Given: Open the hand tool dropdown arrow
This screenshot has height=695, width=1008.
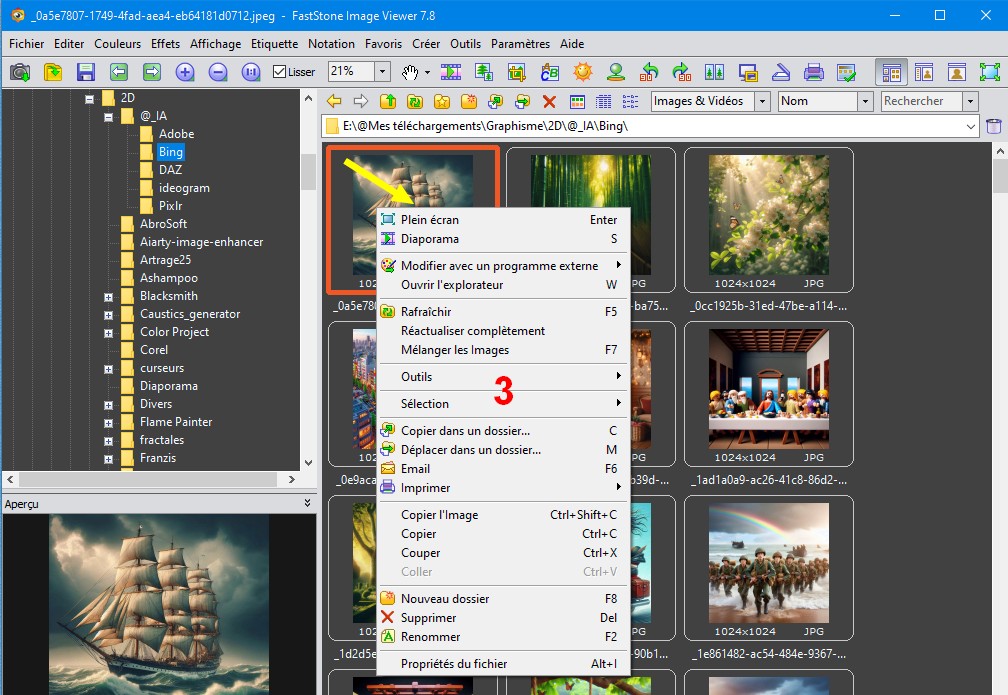Looking at the screenshot, I should click(x=427, y=72).
